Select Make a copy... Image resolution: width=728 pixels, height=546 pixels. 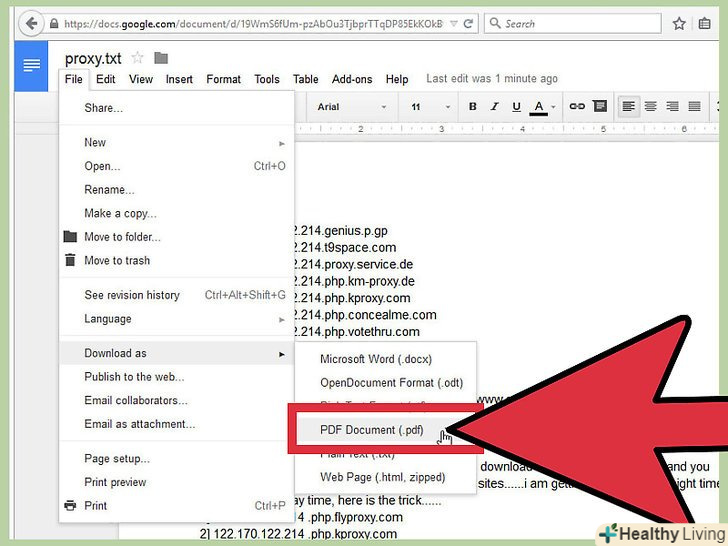tap(176, 214)
